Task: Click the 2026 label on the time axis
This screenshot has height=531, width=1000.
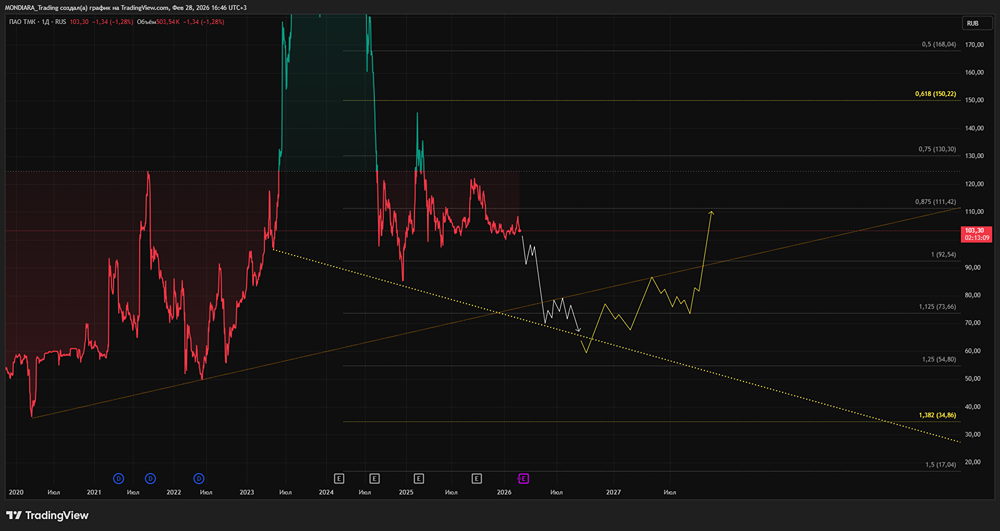Action: (x=504, y=492)
